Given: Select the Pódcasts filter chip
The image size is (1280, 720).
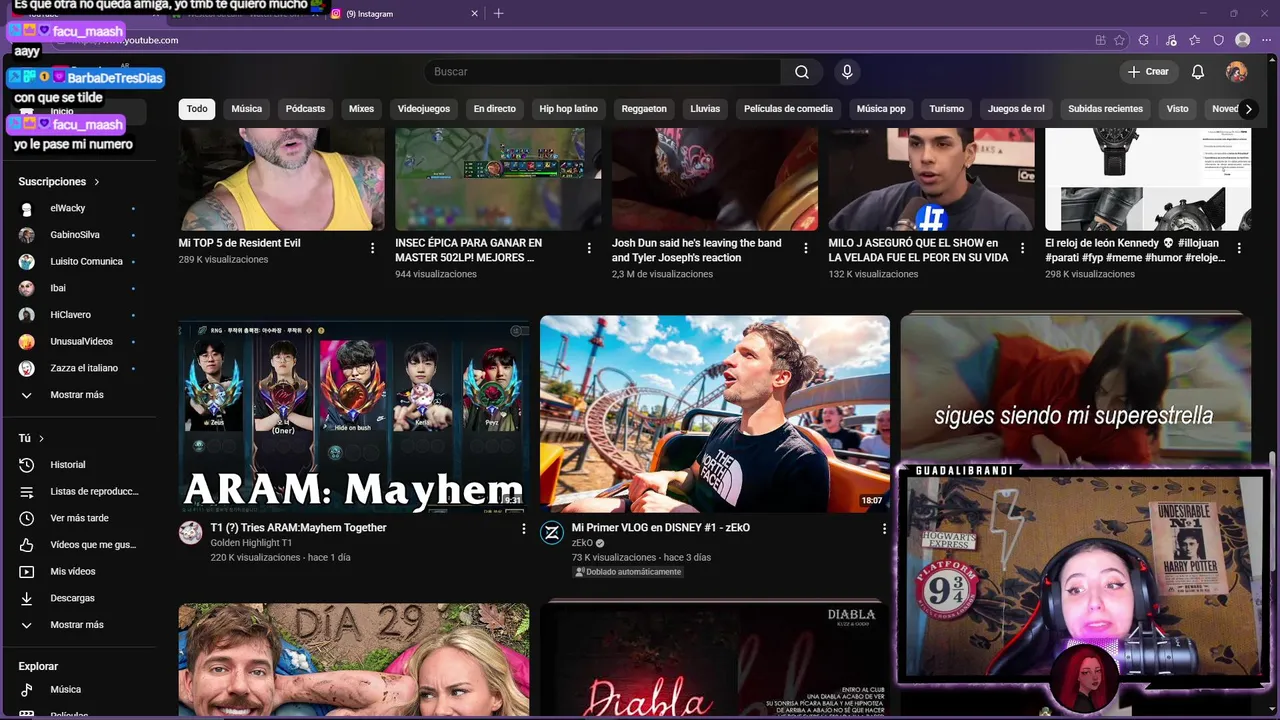Looking at the screenshot, I should click(305, 109).
